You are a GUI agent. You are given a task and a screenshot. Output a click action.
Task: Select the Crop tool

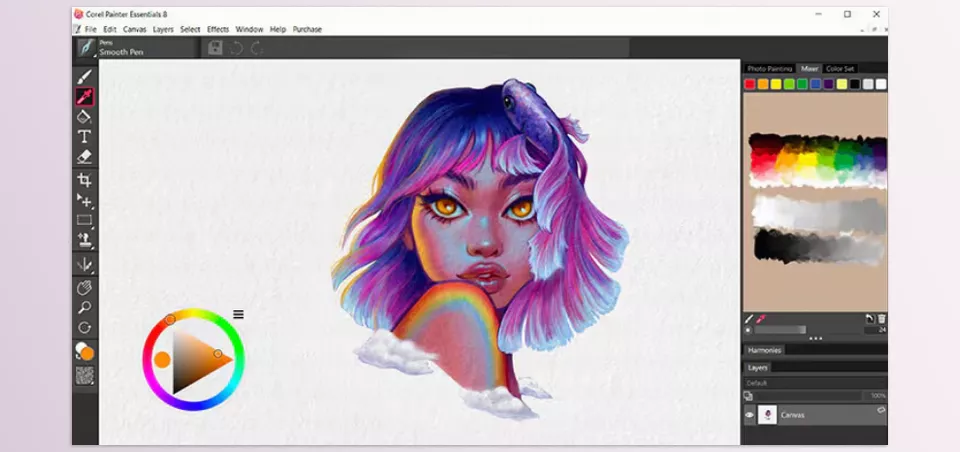[x=84, y=180]
